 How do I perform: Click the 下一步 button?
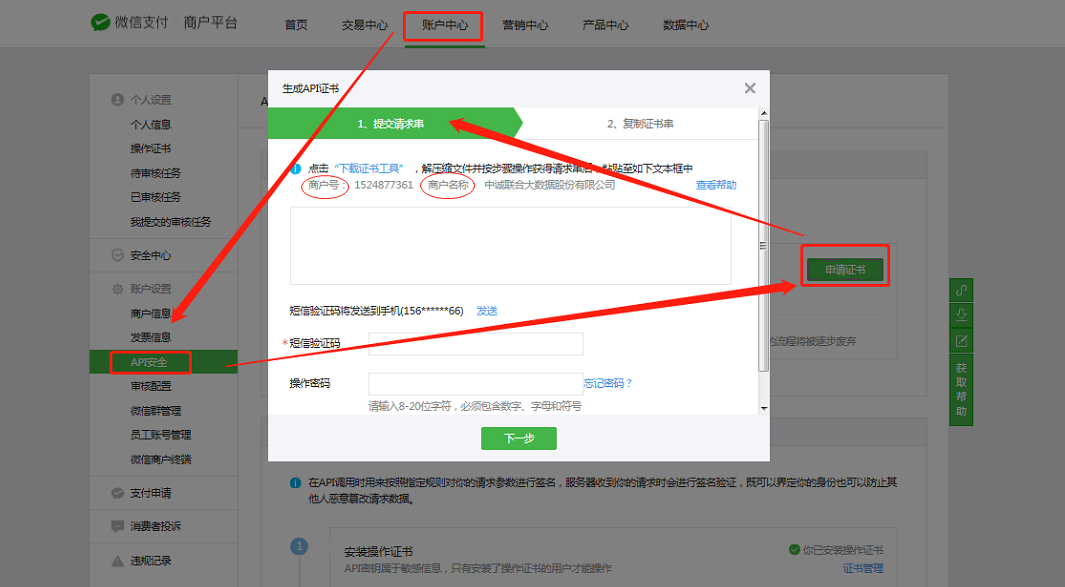point(518,438)
